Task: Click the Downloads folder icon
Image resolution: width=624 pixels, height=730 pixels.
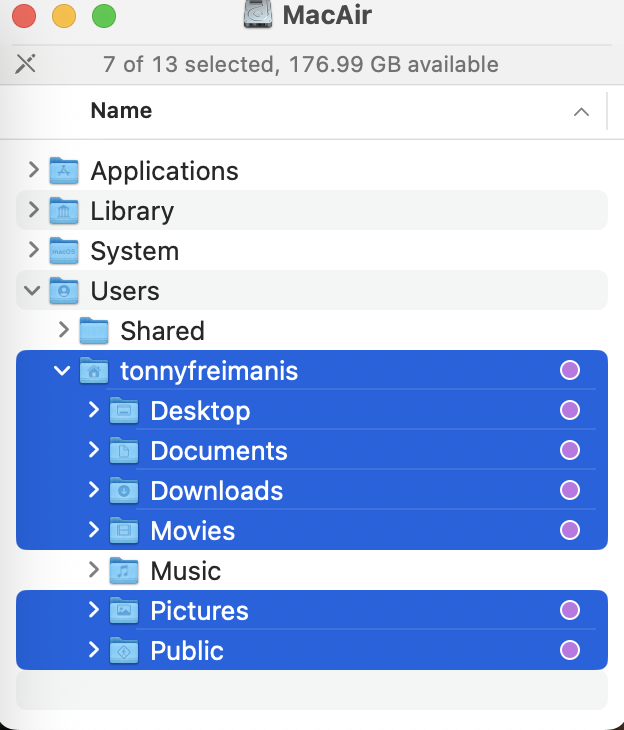Action: 123,491
